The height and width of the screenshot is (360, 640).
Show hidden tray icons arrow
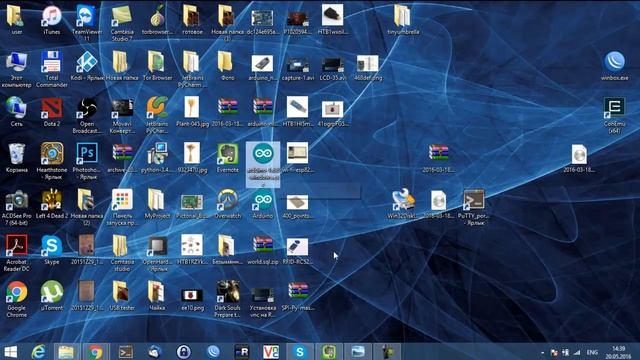(x=542, y=352)
